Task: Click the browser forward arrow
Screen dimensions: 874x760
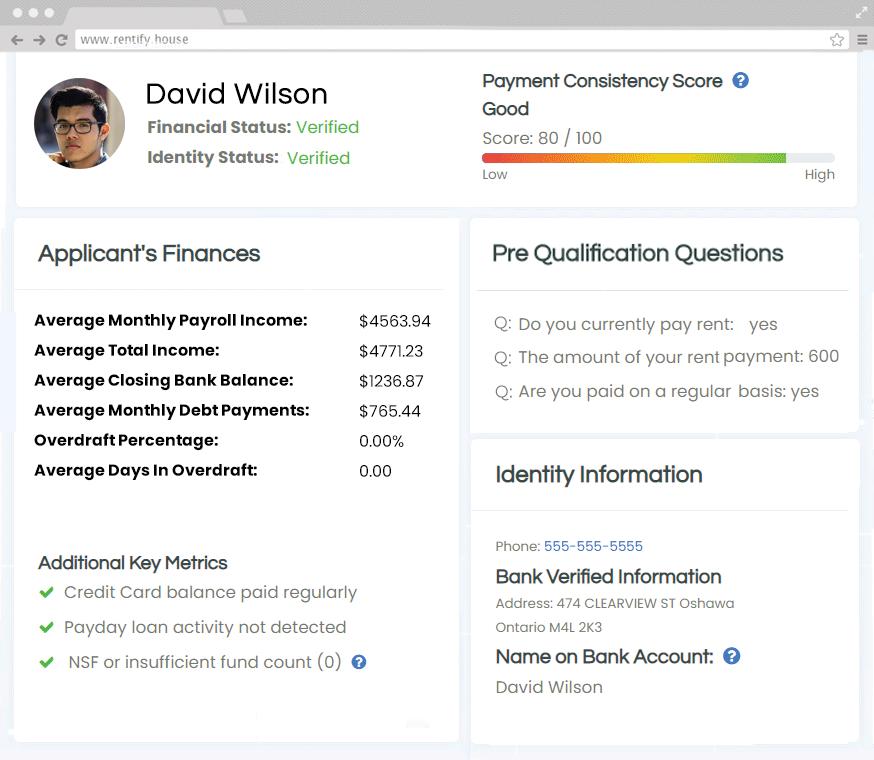Action: [x=39, y=40]
